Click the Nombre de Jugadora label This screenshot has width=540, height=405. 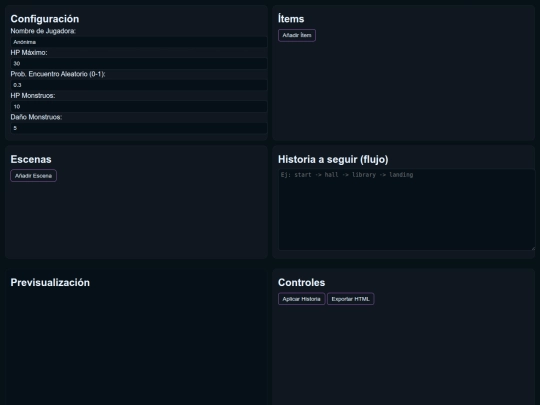point(43,31)
